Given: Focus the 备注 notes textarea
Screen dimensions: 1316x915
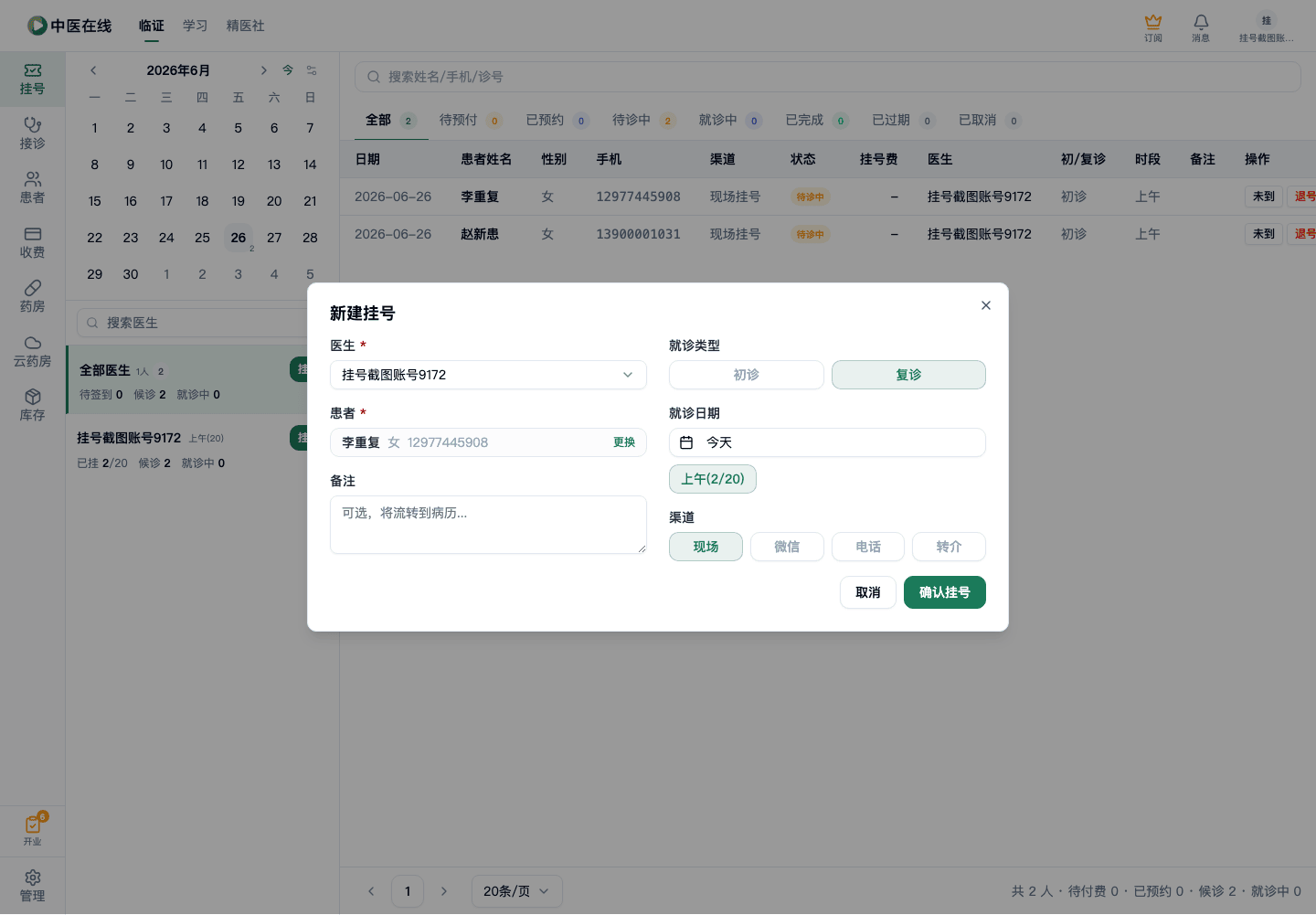Looking at the screenshot, I should click(488, 525).
